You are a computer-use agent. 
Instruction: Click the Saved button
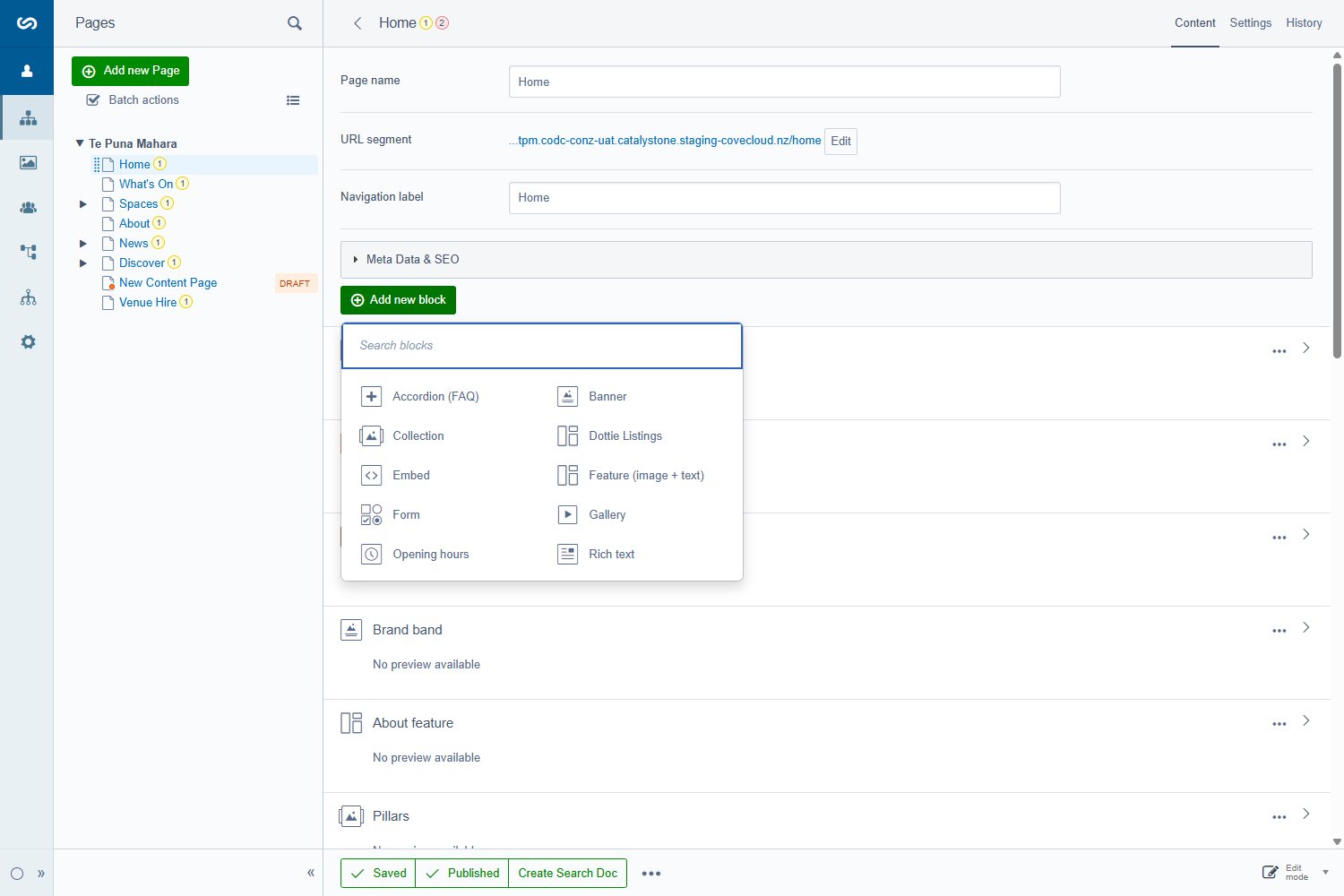[x=378, y=874]
